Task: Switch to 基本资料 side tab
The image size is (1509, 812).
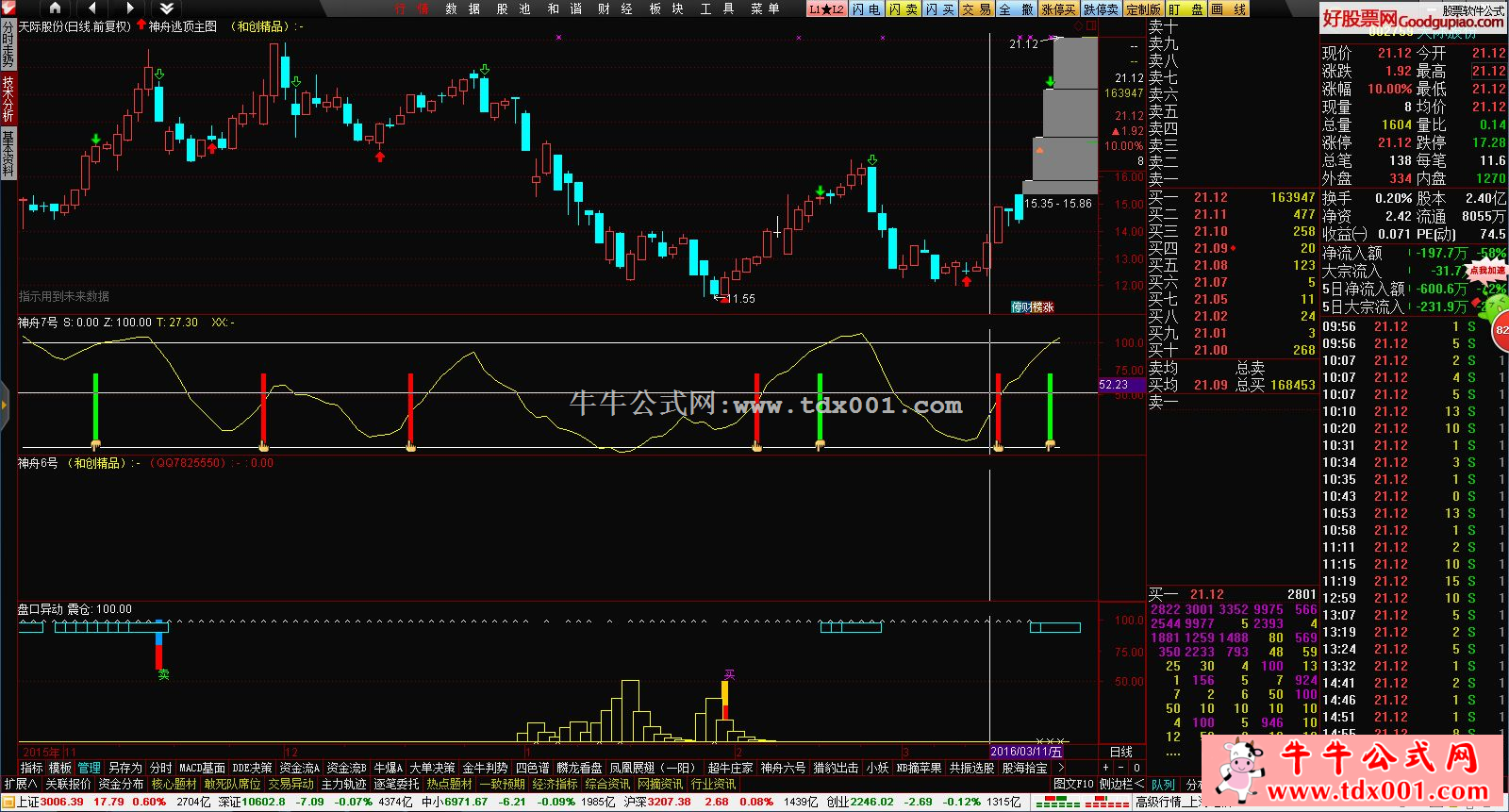Action: [x=8, y=154]
